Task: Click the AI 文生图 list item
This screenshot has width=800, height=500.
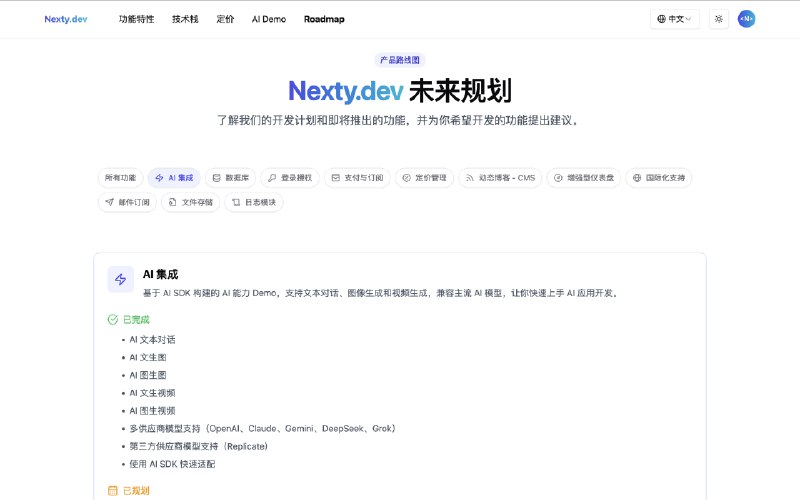Action: 147,358
